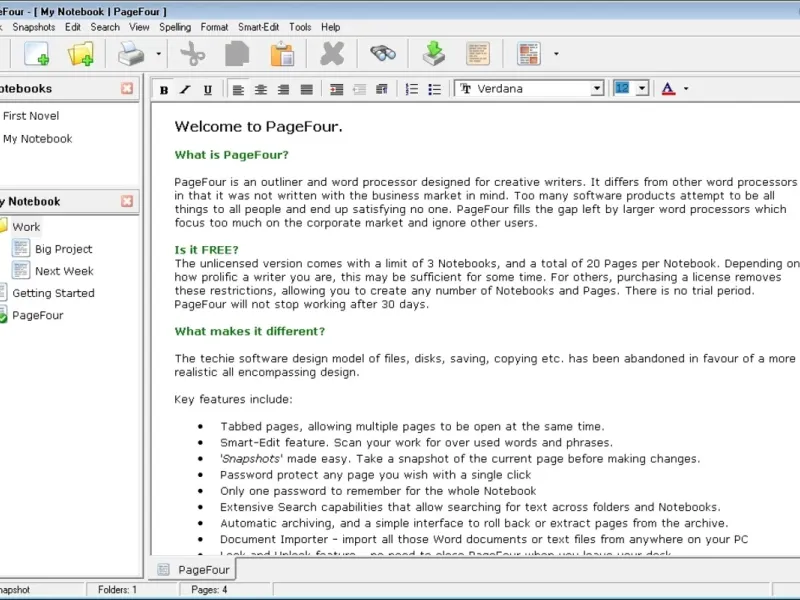This screenshot has width=800, height=600.
Task: Open the Big Project page
Action: point(64,249)
